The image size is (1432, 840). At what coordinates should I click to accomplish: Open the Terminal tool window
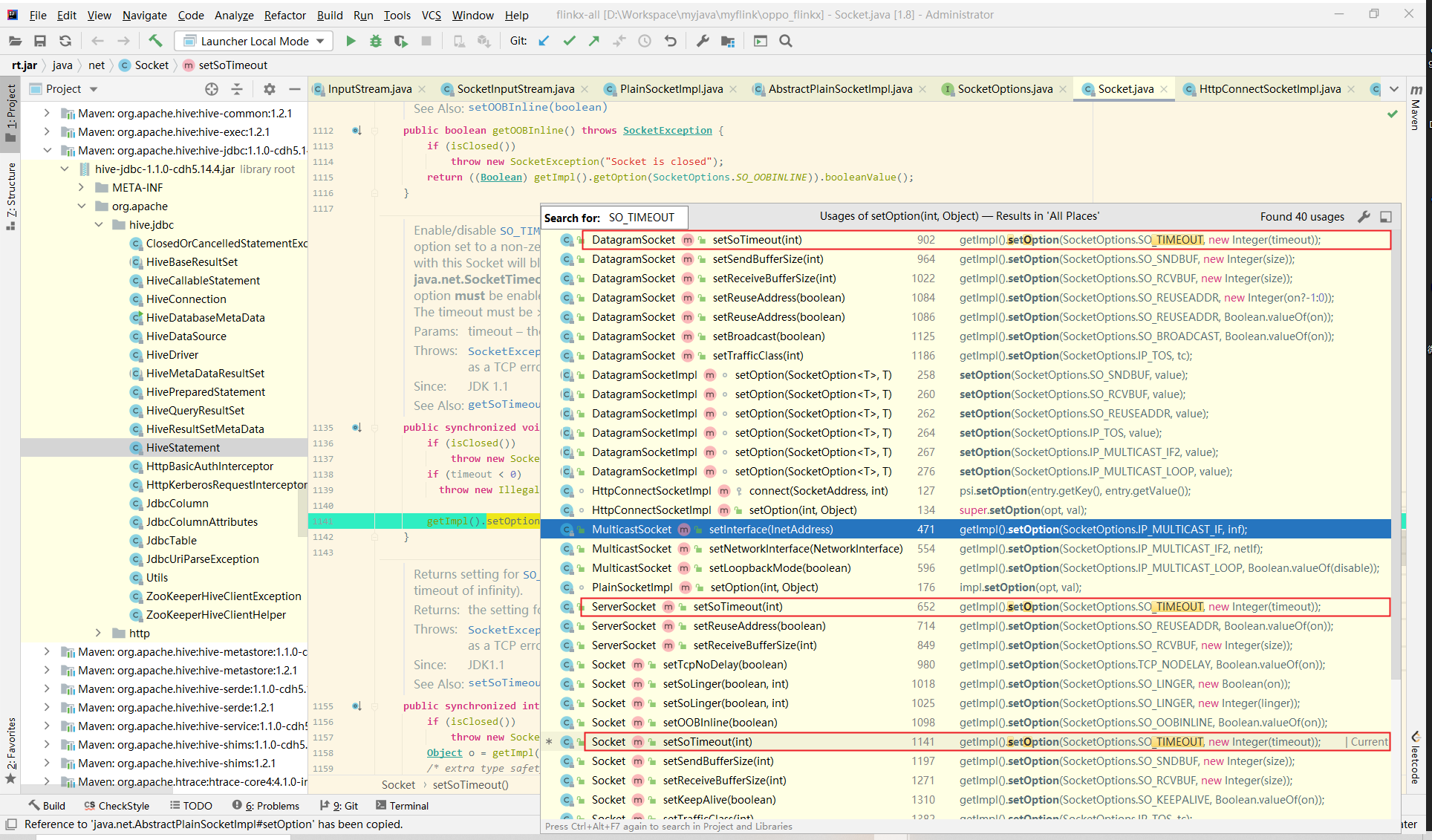[x=402, y=806]
